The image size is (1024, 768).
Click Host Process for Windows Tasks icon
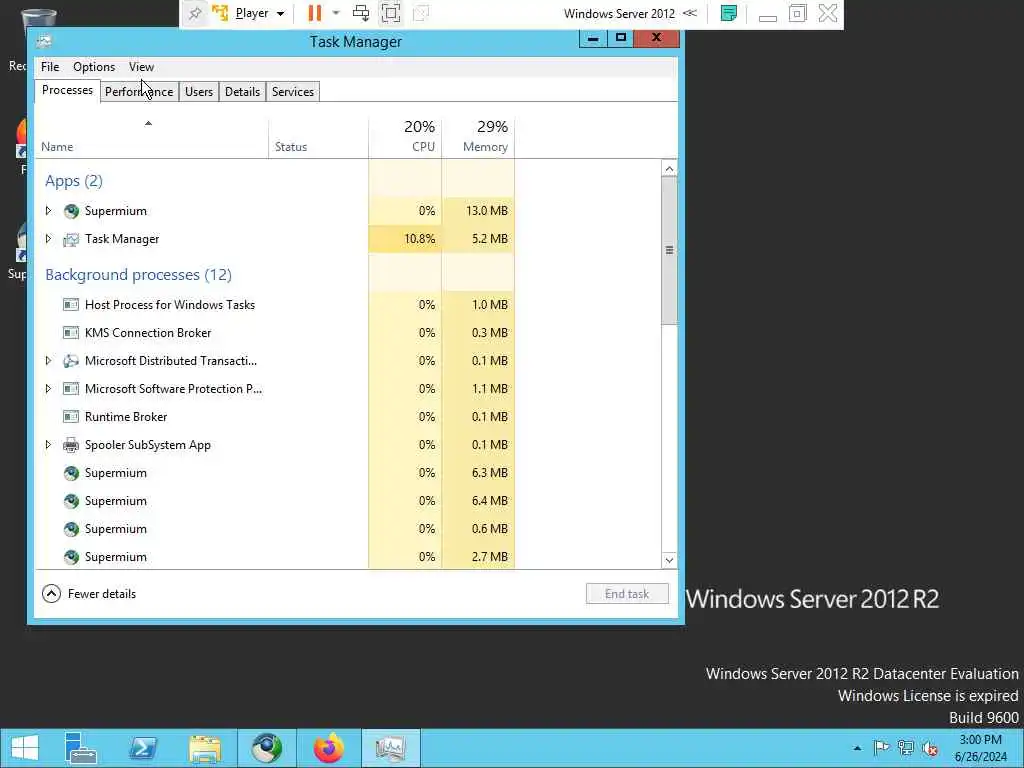pyautogui.click(x=71, y=304)
